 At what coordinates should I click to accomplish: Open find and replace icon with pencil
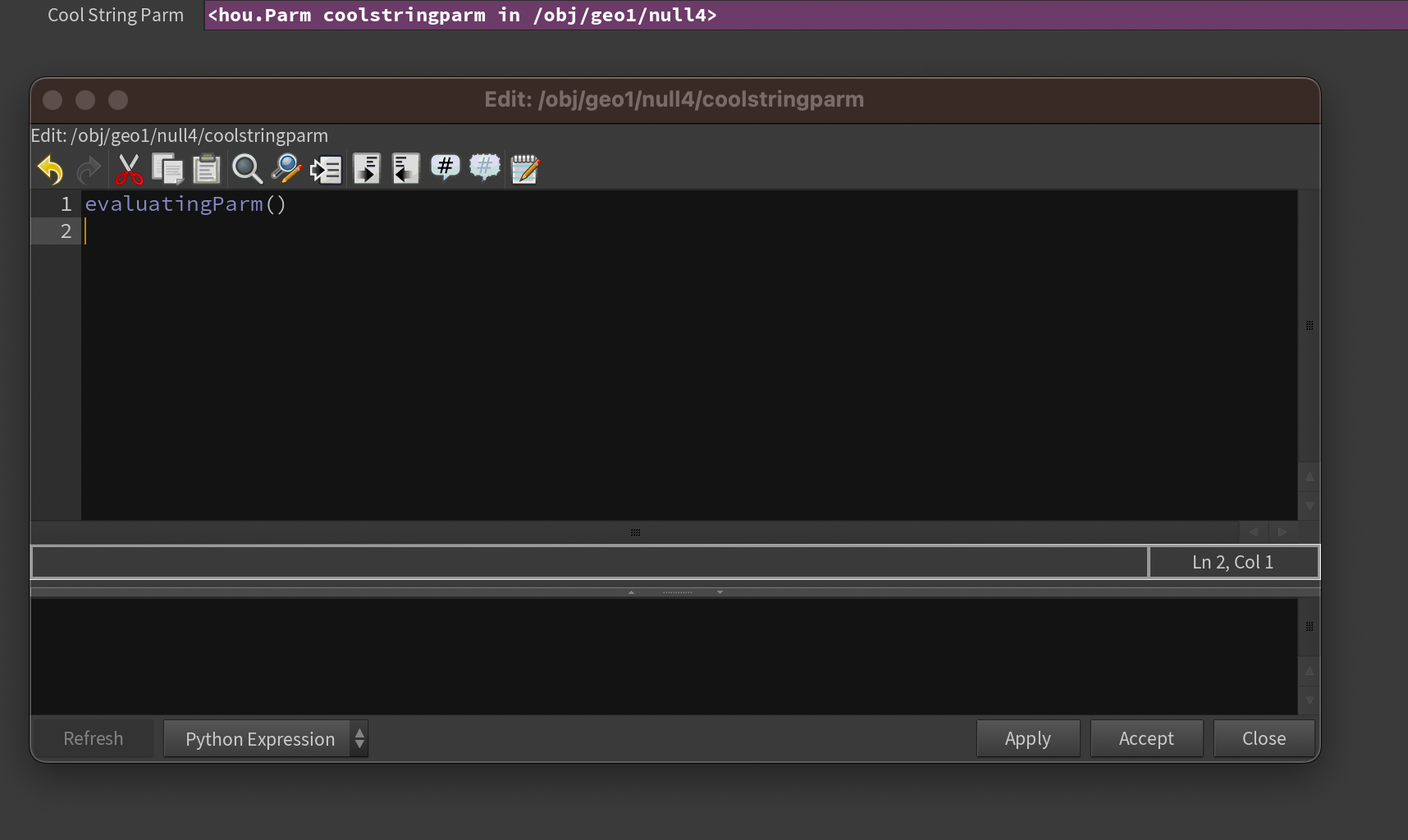(286, 169)
